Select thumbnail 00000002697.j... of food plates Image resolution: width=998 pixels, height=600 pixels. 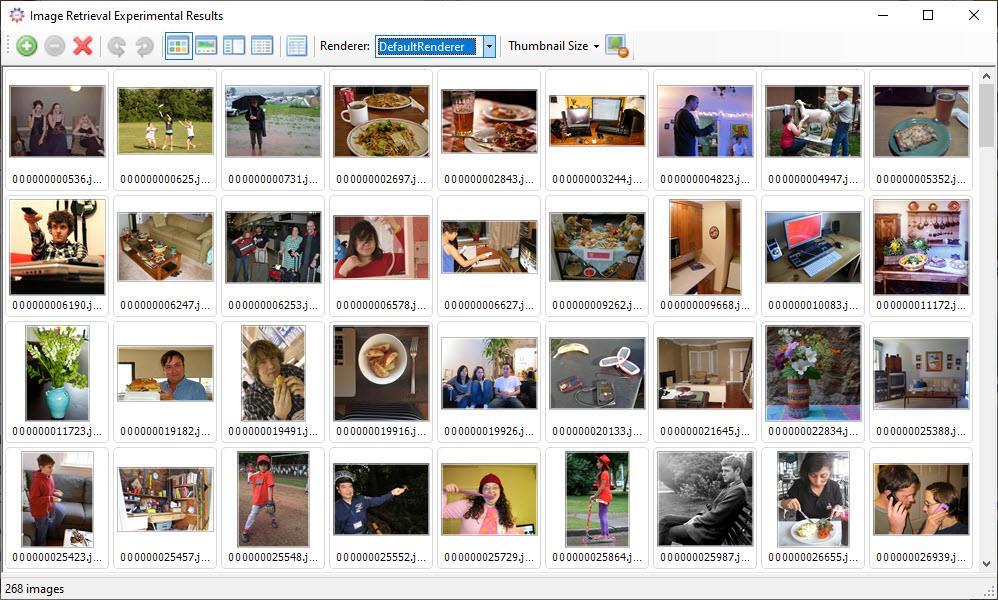(381, 121)
